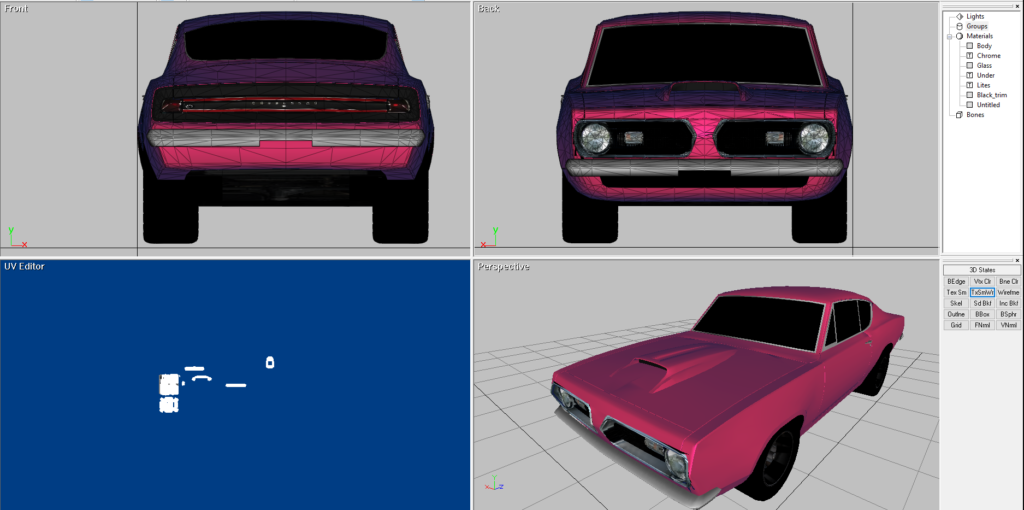Toggle the BBox display state
This screenshot has height=510, width=1024.
[x=982, y=314]
